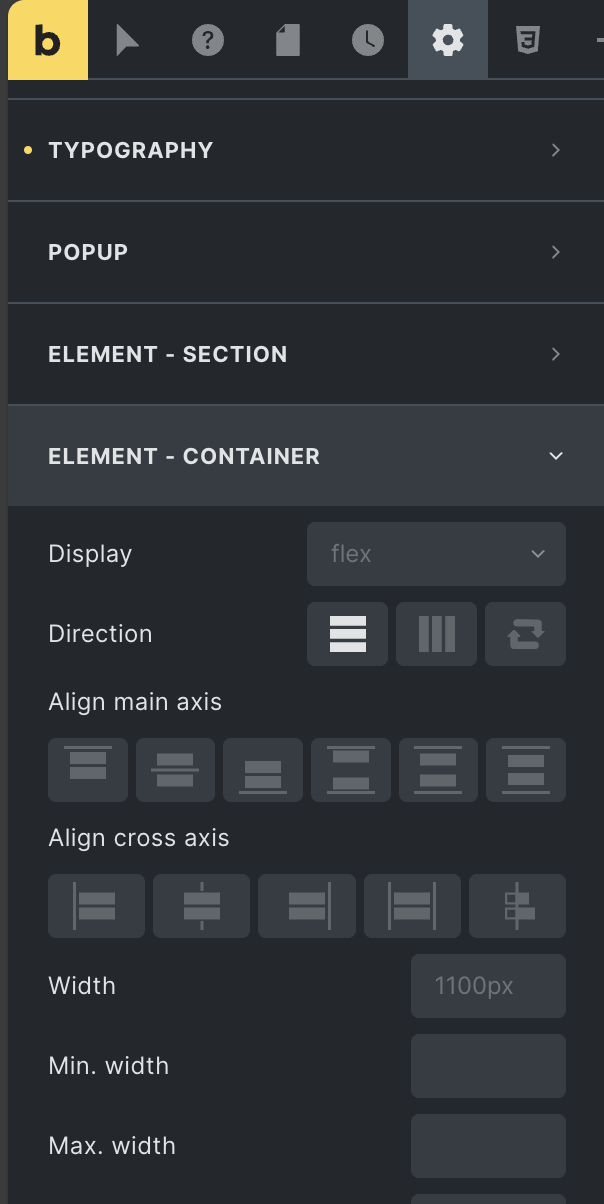The image size is (604, 1204).
Task: Open the Display flex dropdown
Action: click(x=436, y=554)
